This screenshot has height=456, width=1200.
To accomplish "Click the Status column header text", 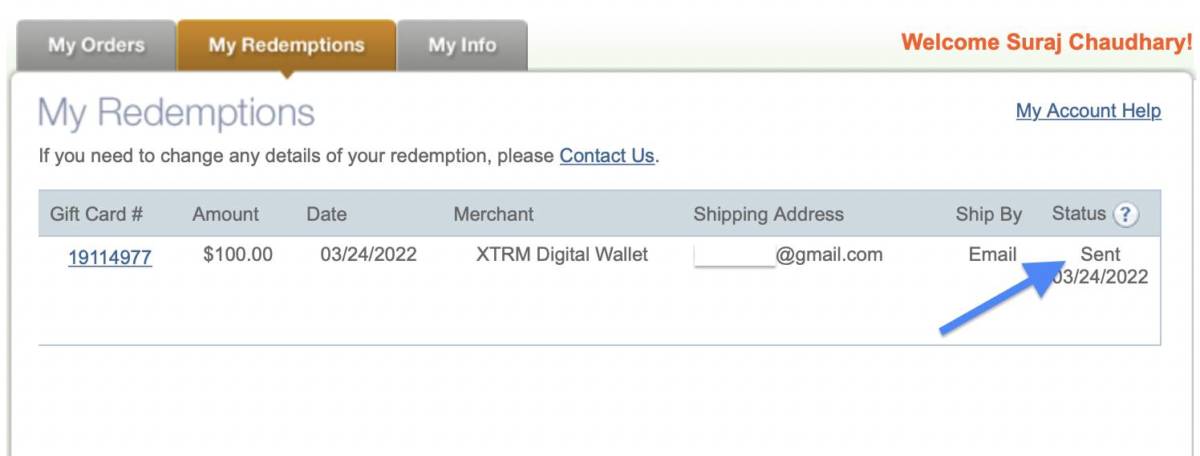I will tap(1078, 213).
